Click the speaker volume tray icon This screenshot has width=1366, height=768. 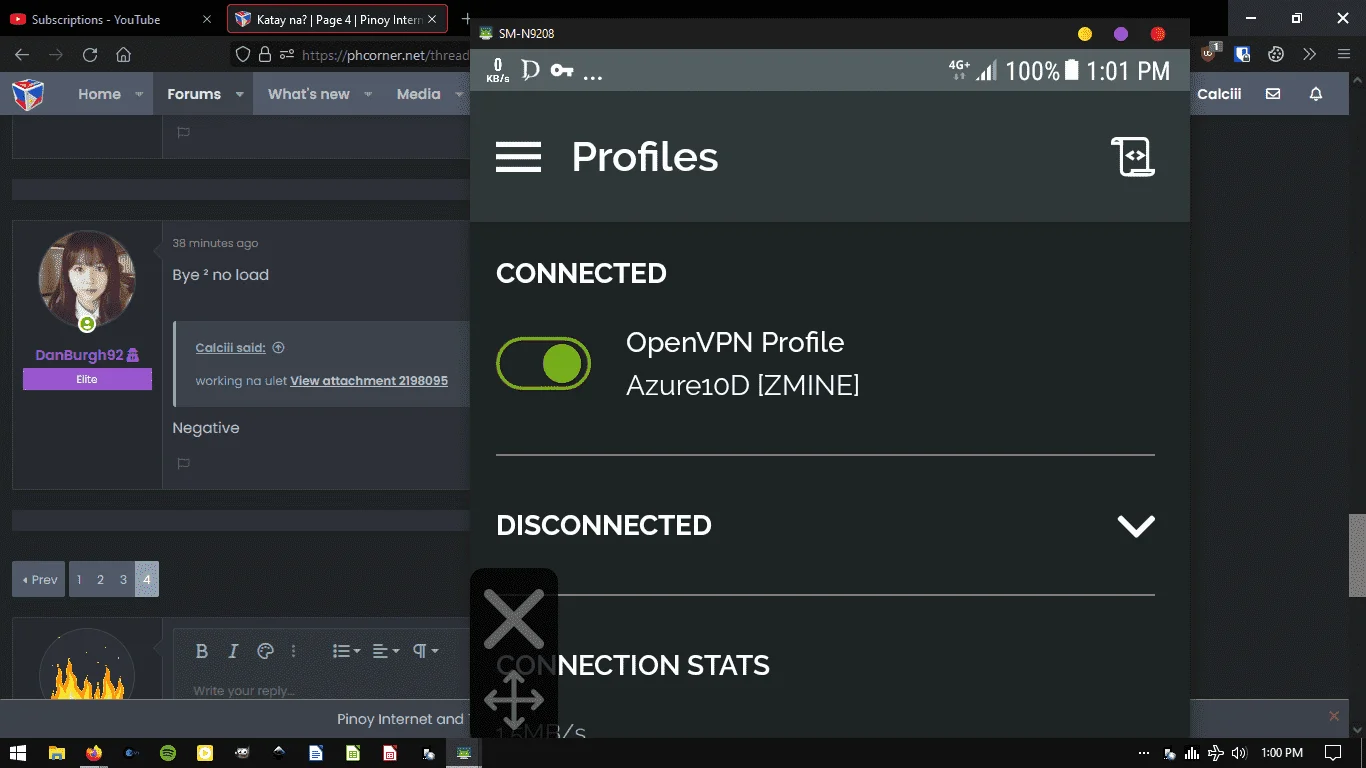coord(1240,753)
